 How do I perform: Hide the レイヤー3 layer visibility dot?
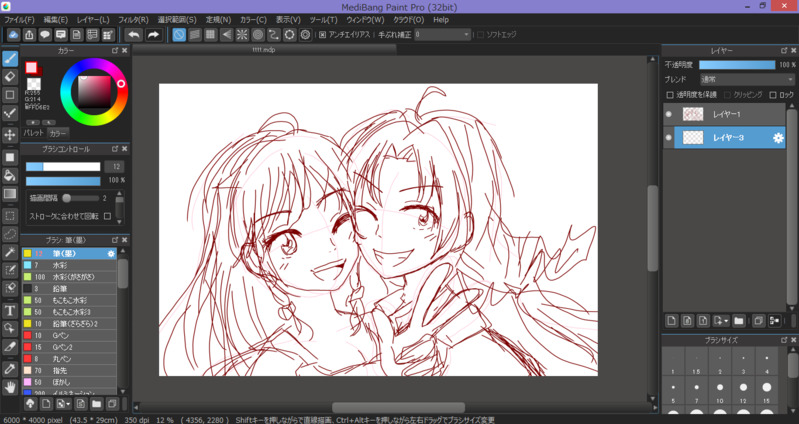(669, 138)
